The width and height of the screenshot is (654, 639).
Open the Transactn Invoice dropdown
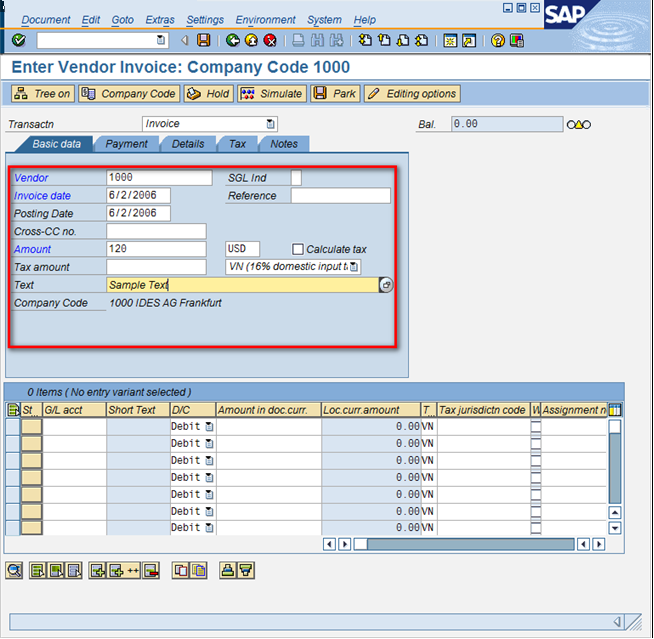click(x=271, y=124)
